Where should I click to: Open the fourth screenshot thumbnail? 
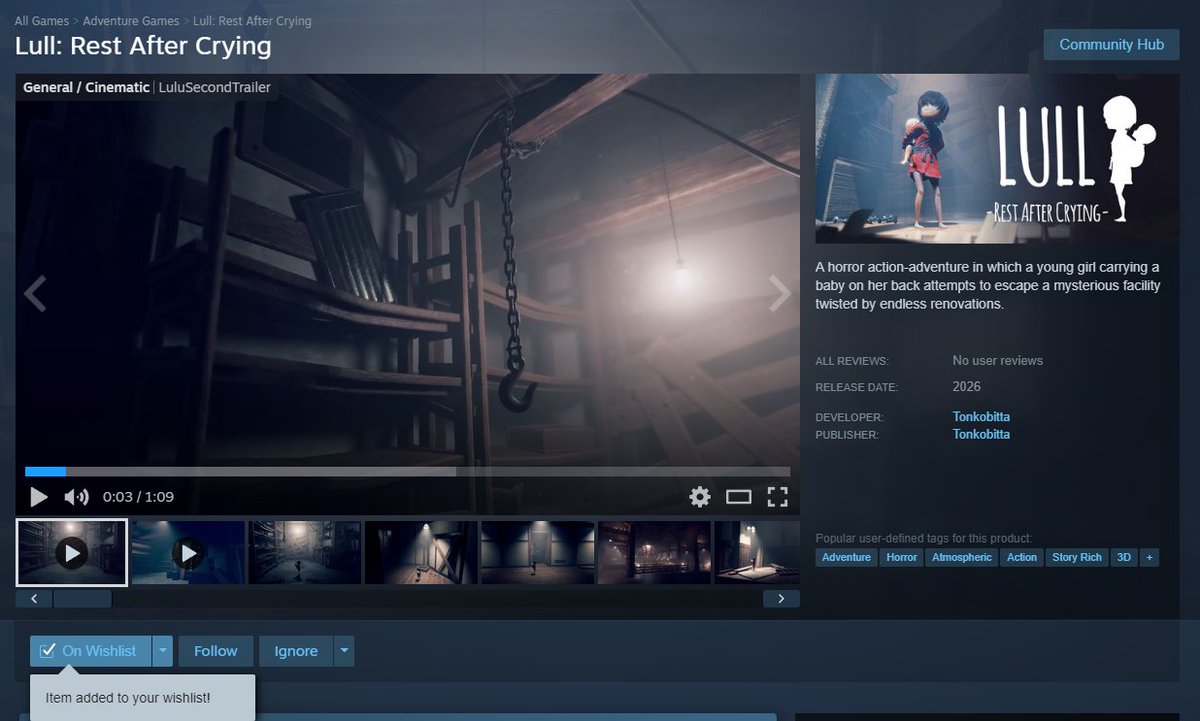(421, 552)
